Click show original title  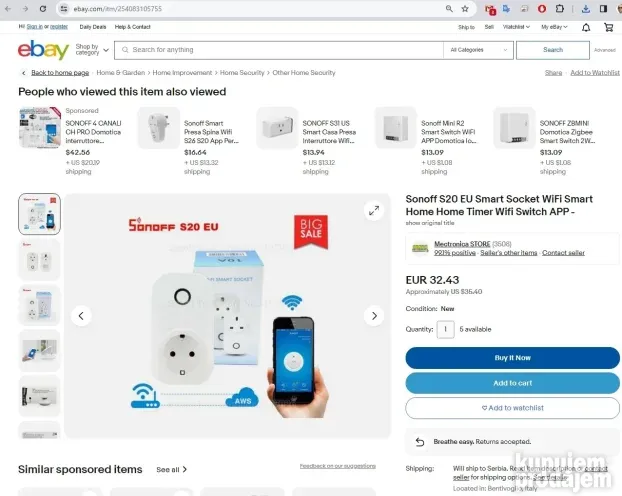(x=430, y=223)
